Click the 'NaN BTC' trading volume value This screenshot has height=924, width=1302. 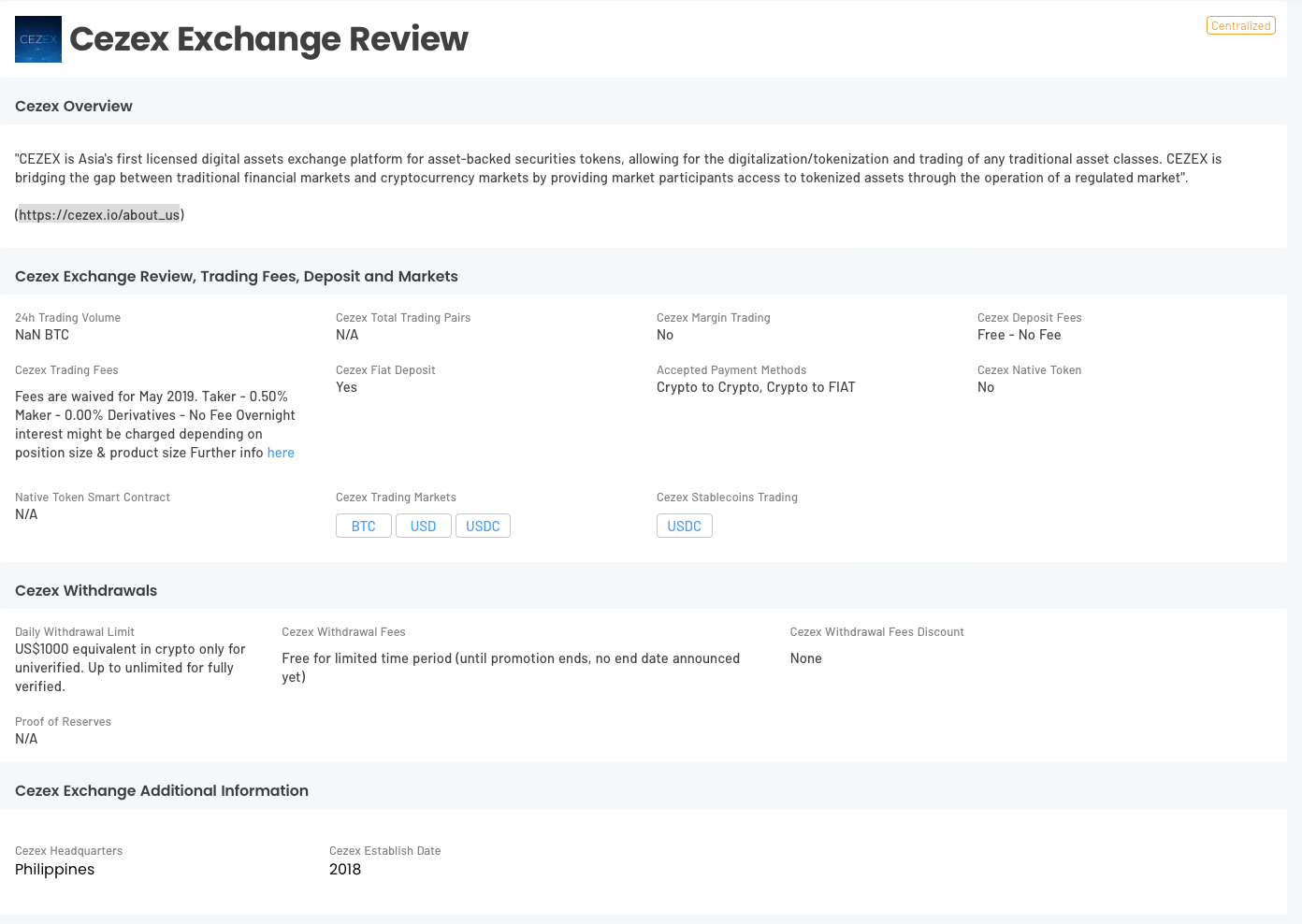(42, 335)
